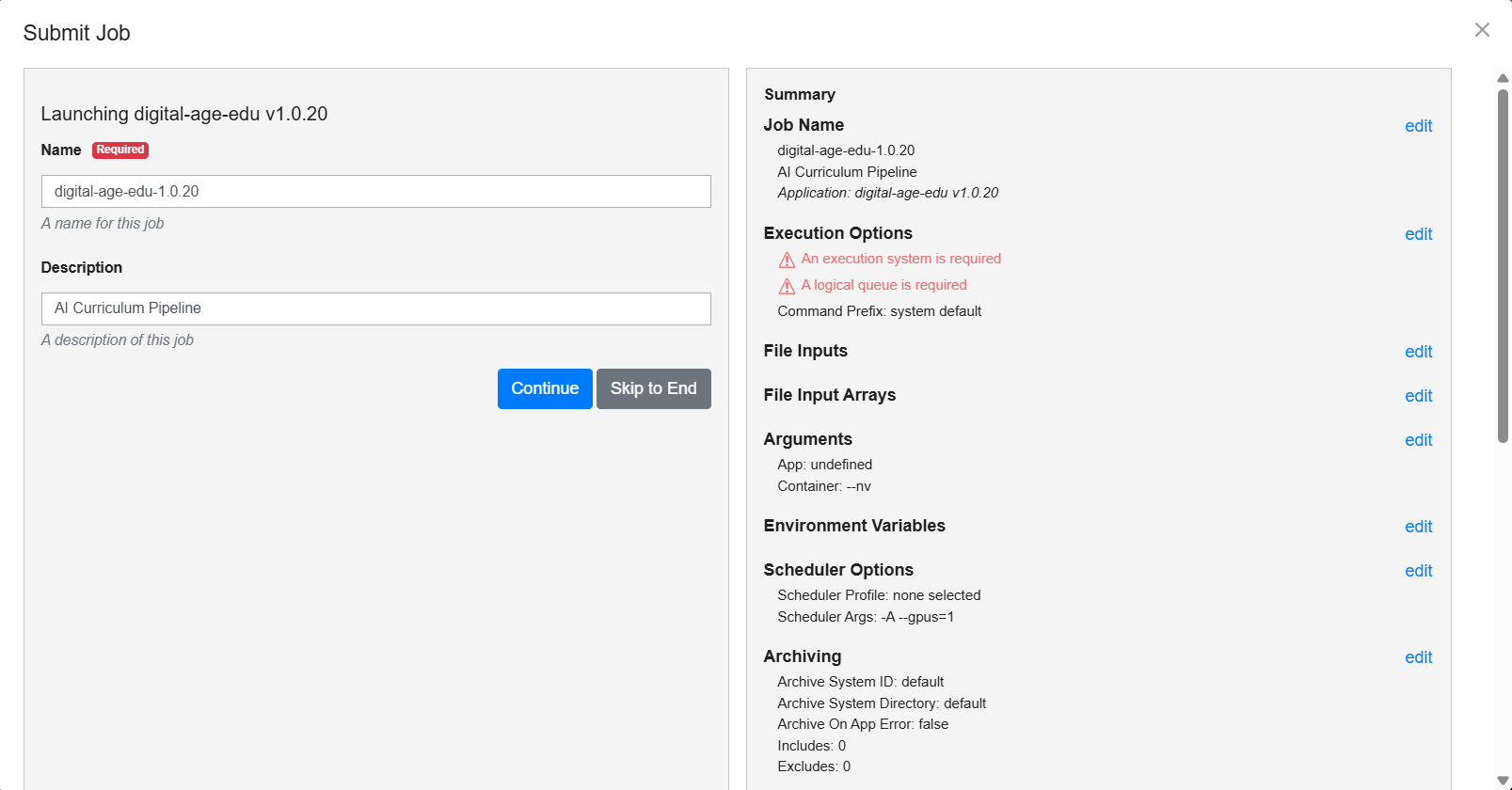Image resolution: width=1512 pixels, height=790 pixels.
Task: Click 'digital-age-edu-1.0.20' in summary
Action: pos(846,150)
